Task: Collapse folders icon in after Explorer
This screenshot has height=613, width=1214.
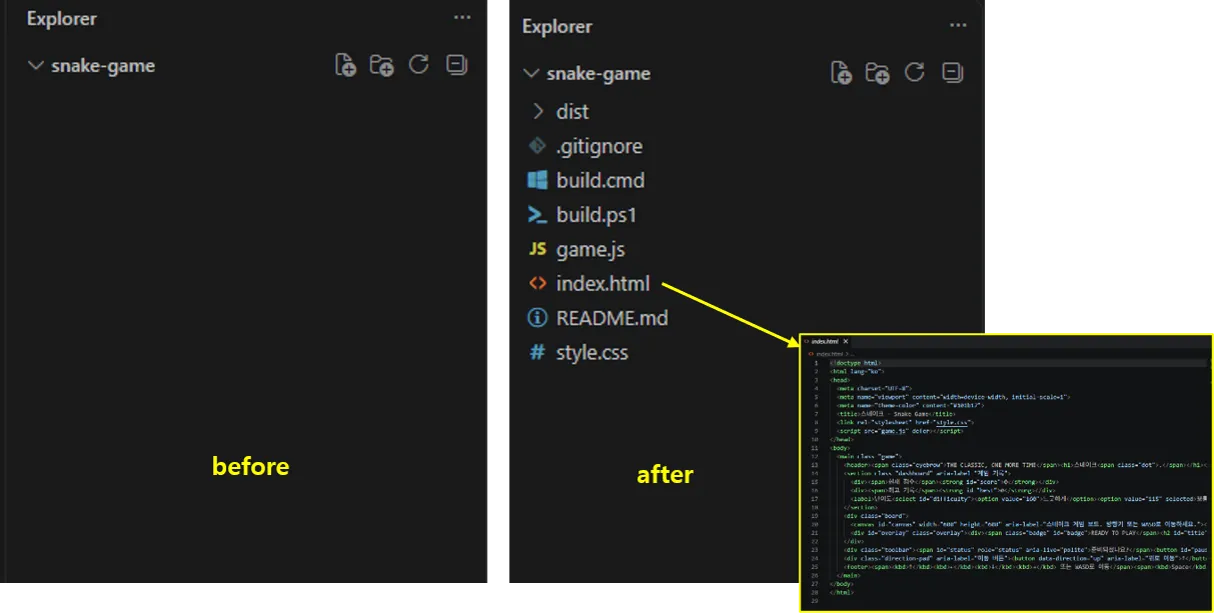Action: click(953, 72)
